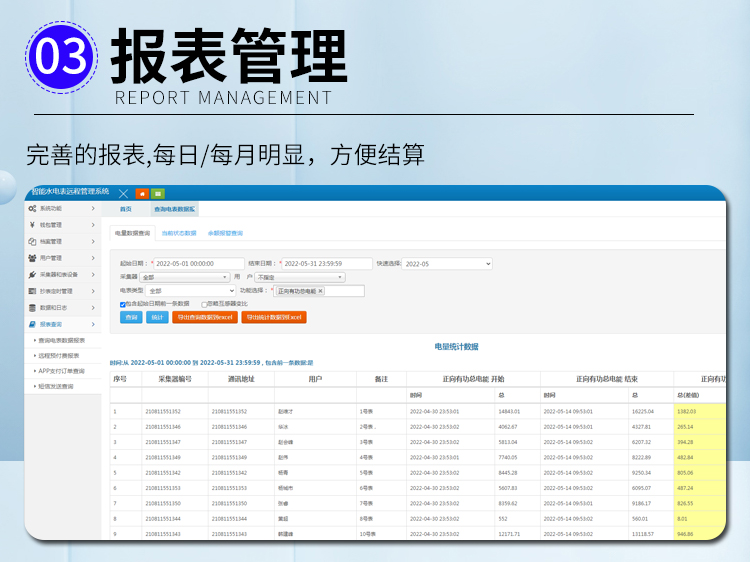Viewport: 750px width, 562px height.
Task: Open the 快速选择 dropdown showing 2022-05
Action: click(447, 264)
